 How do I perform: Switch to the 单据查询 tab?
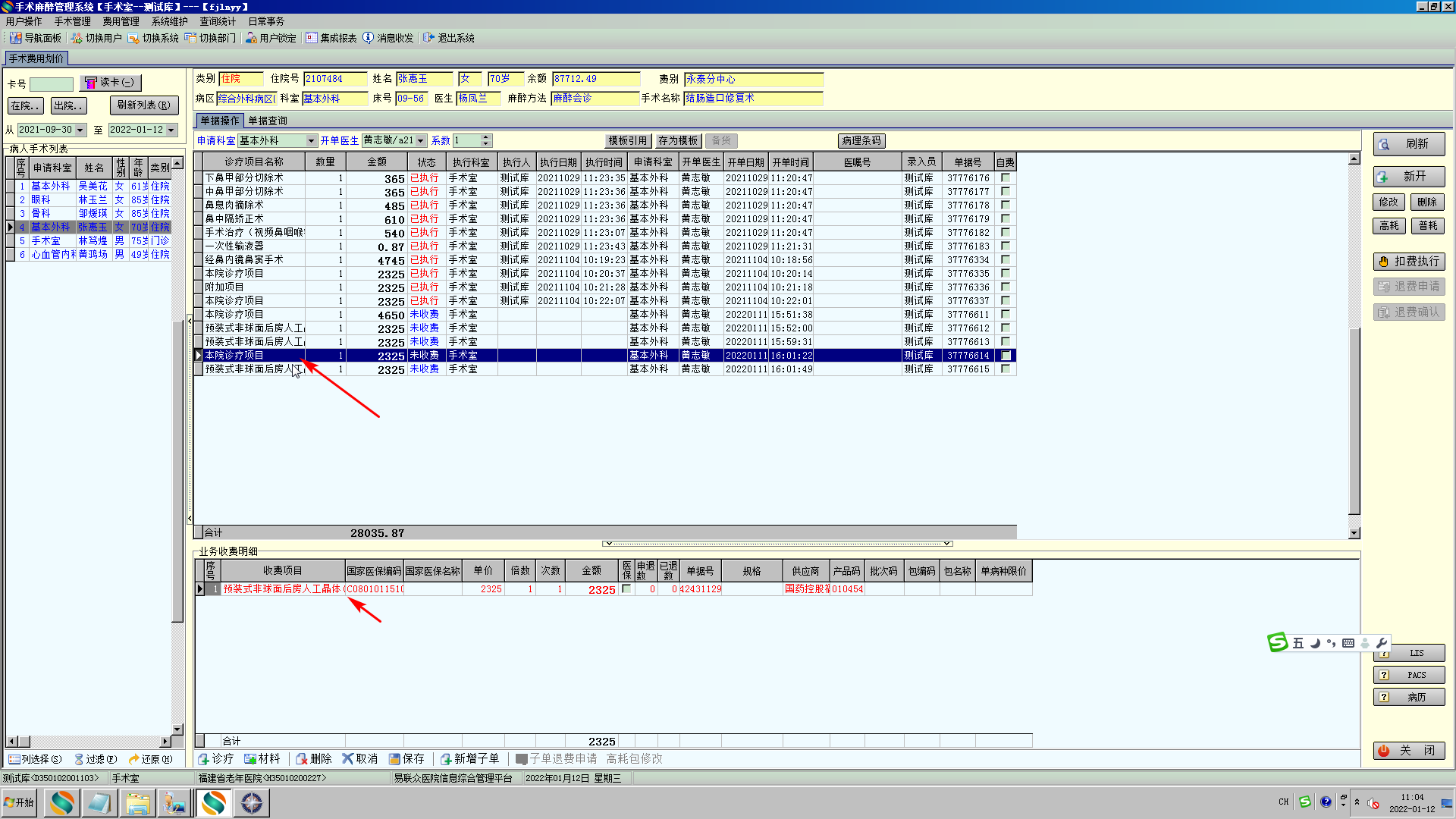click(x=268, y=121)
